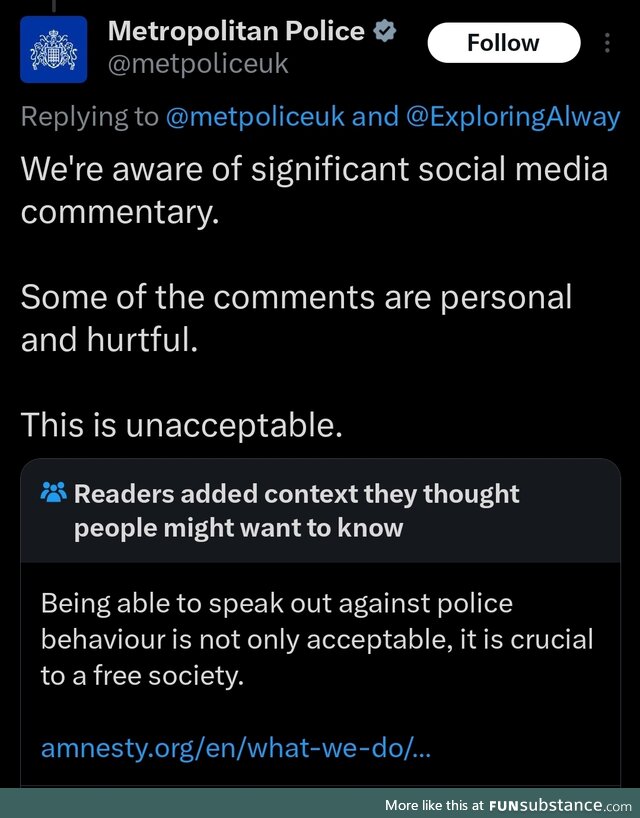Click the Metropolitan Police display name
The width and height of the screenshot is (640, 818).
(x=236, y=31)
